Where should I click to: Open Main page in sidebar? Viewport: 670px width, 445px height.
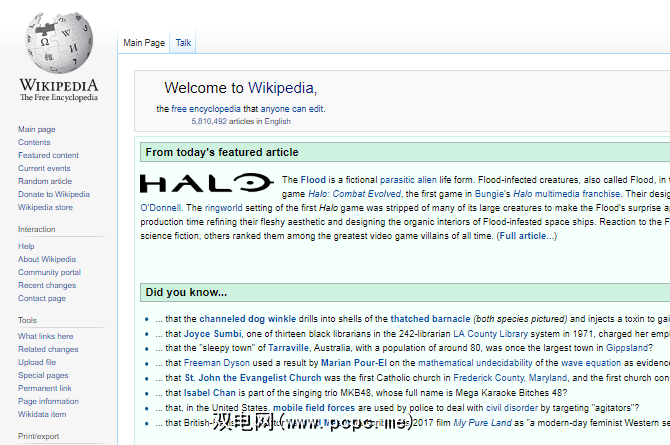(x=37, y=129)
